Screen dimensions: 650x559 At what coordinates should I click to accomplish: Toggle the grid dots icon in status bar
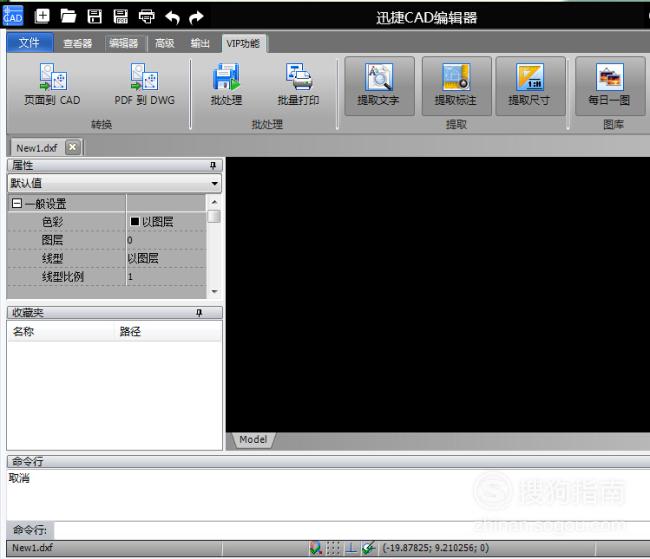(x=333, y=548)
